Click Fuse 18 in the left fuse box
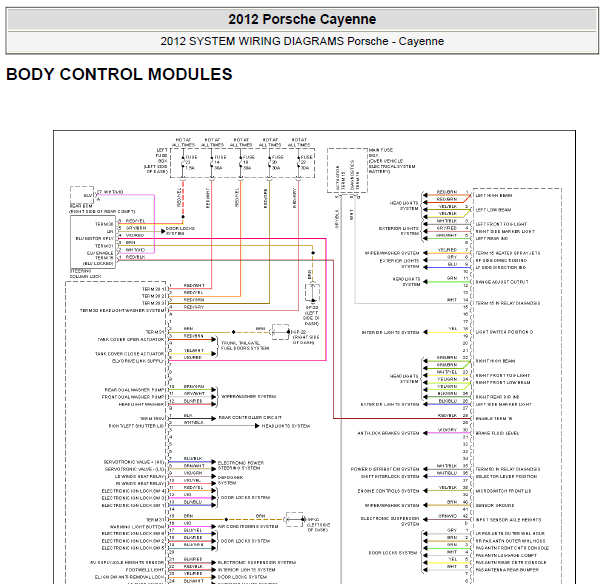Viewport: 602px width, 584px height. pyautogui.click(x=246, y=162)
